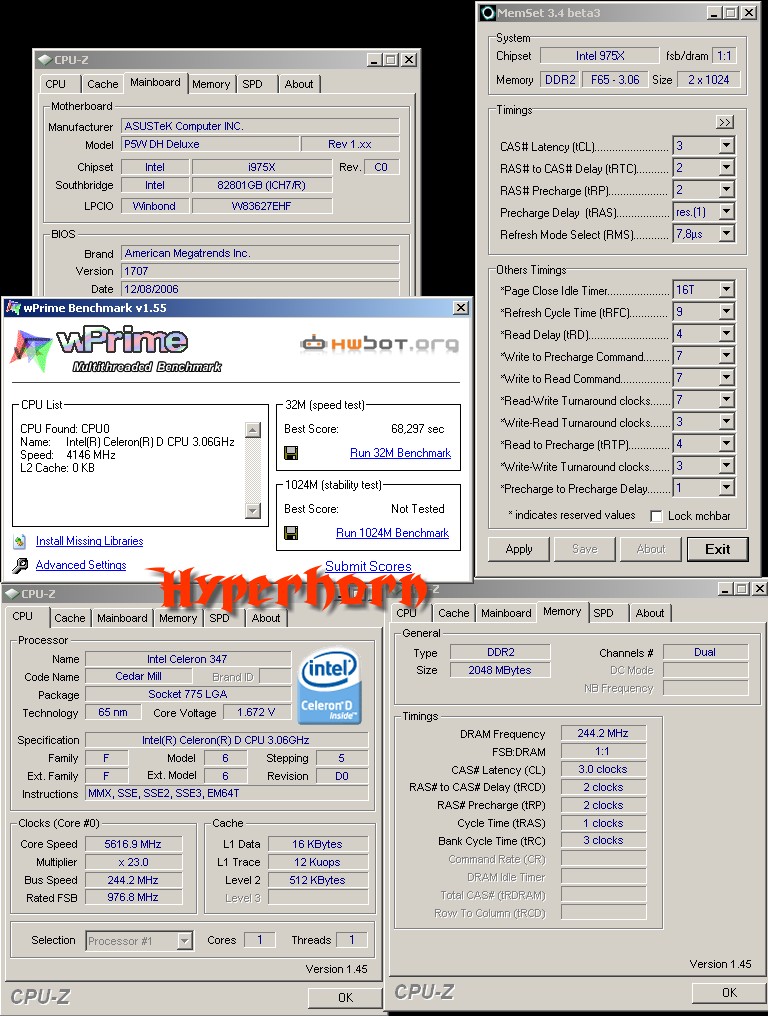Click the MemSet title bar icon
The width and height of the screenshot is (768, 1016).
tap(488, 12)
